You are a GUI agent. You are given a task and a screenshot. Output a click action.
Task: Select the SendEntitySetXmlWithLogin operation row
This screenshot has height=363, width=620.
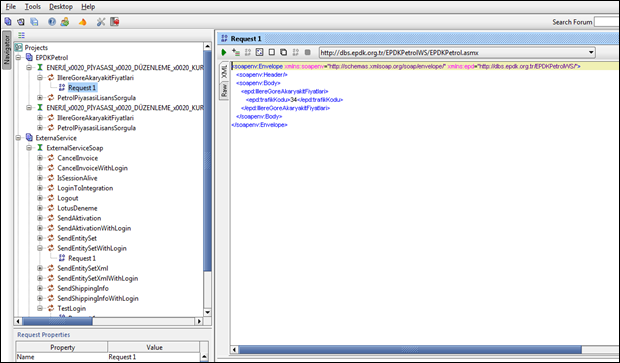(98, 278)
